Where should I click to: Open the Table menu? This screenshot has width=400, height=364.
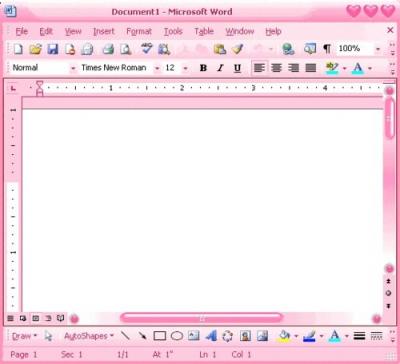[204, 31]
